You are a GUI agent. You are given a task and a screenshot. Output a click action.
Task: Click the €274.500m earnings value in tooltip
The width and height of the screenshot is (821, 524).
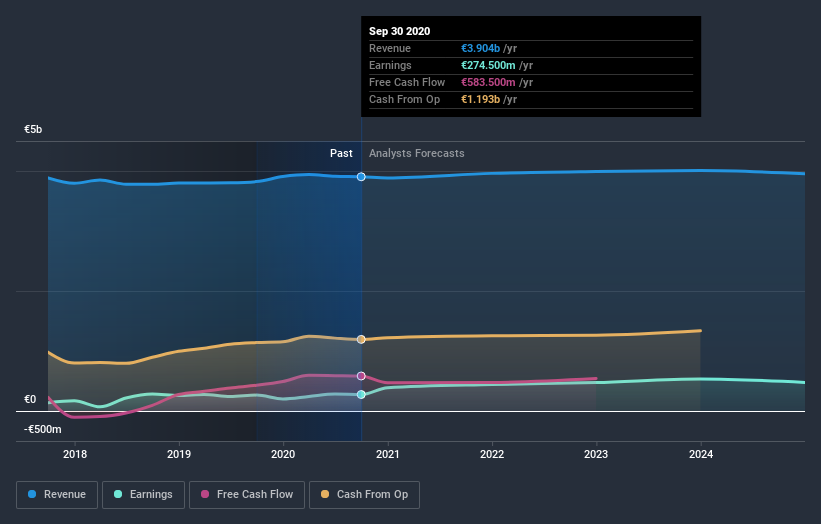(488, 65)
